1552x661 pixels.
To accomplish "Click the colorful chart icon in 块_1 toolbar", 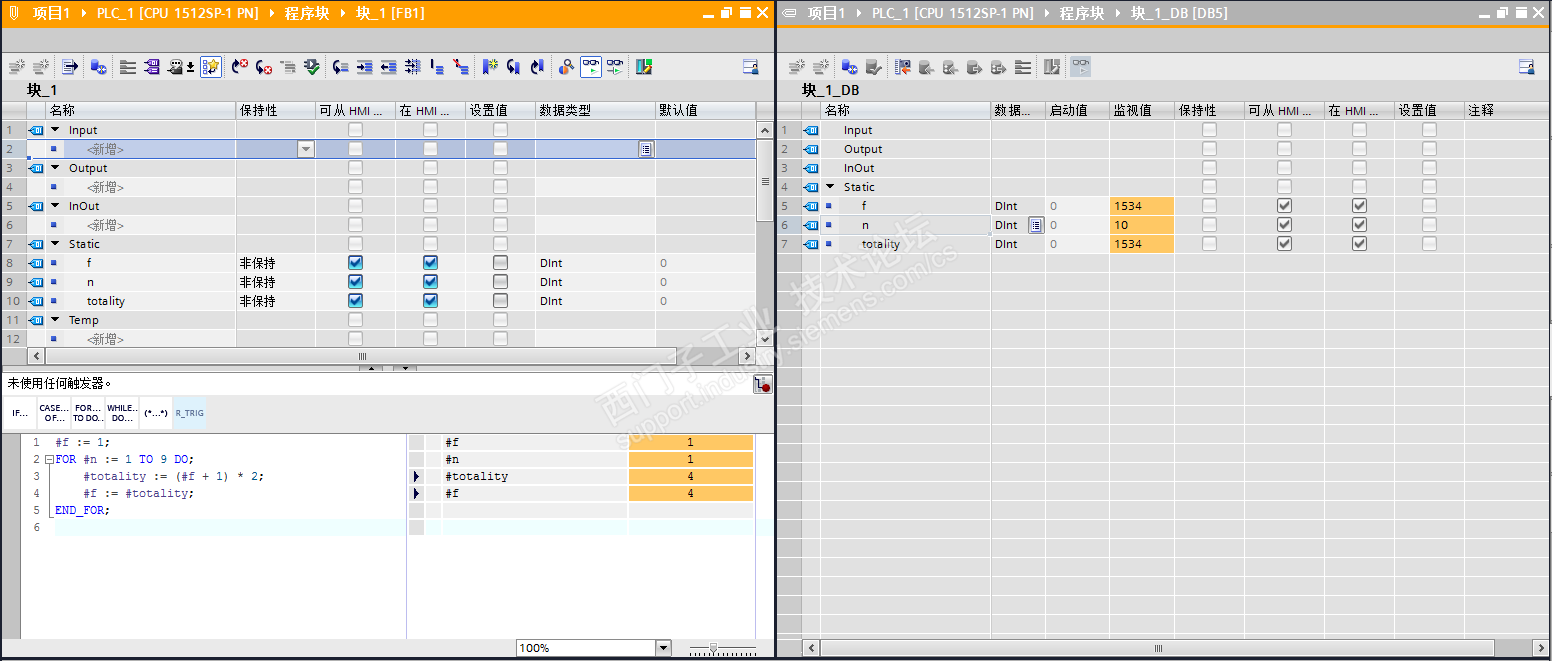I will (644, 67).
